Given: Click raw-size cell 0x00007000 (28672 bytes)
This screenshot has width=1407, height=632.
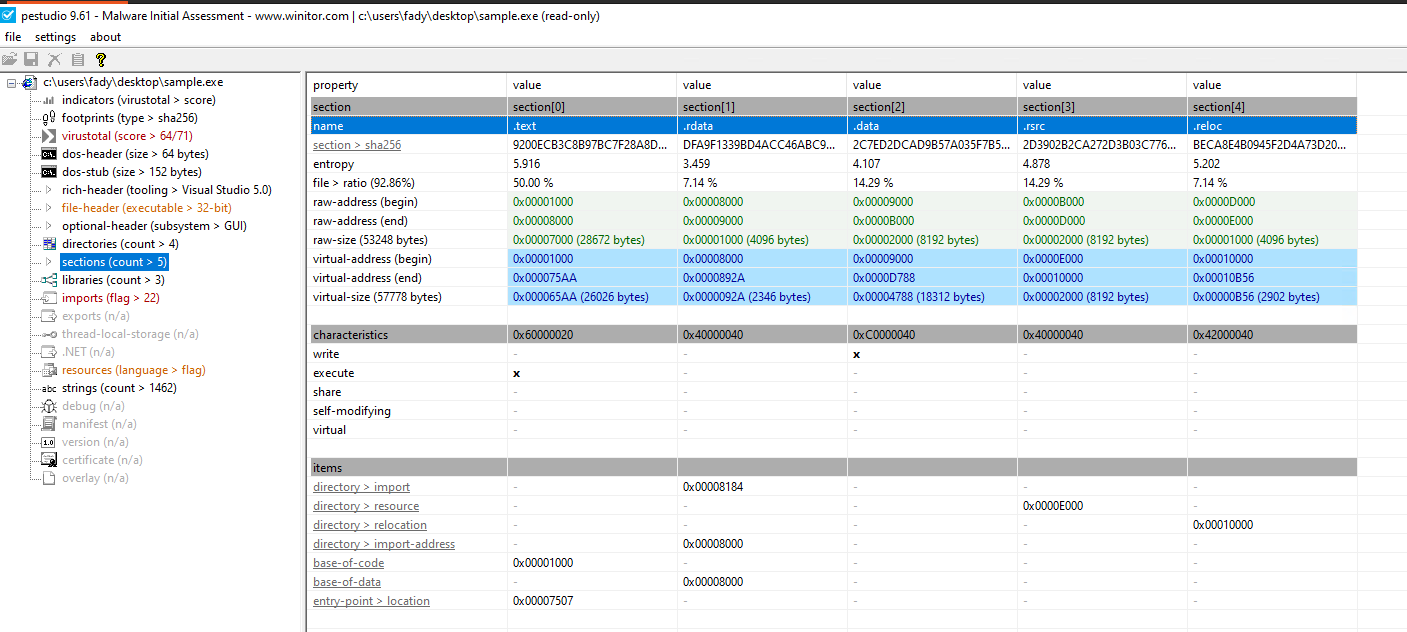Looking at the screenshot, I should coord(592,240).
